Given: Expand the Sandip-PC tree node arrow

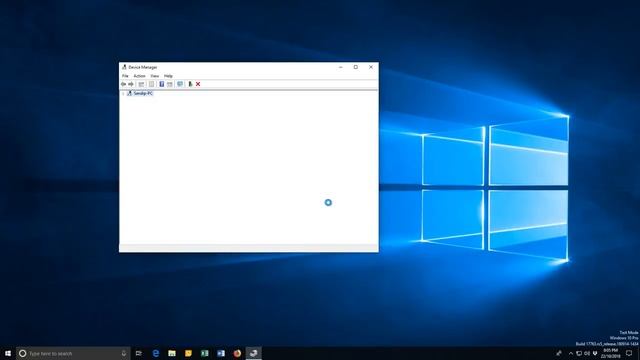Looking at the screenshot, I should pyautogui.click(x=123, y=93).
